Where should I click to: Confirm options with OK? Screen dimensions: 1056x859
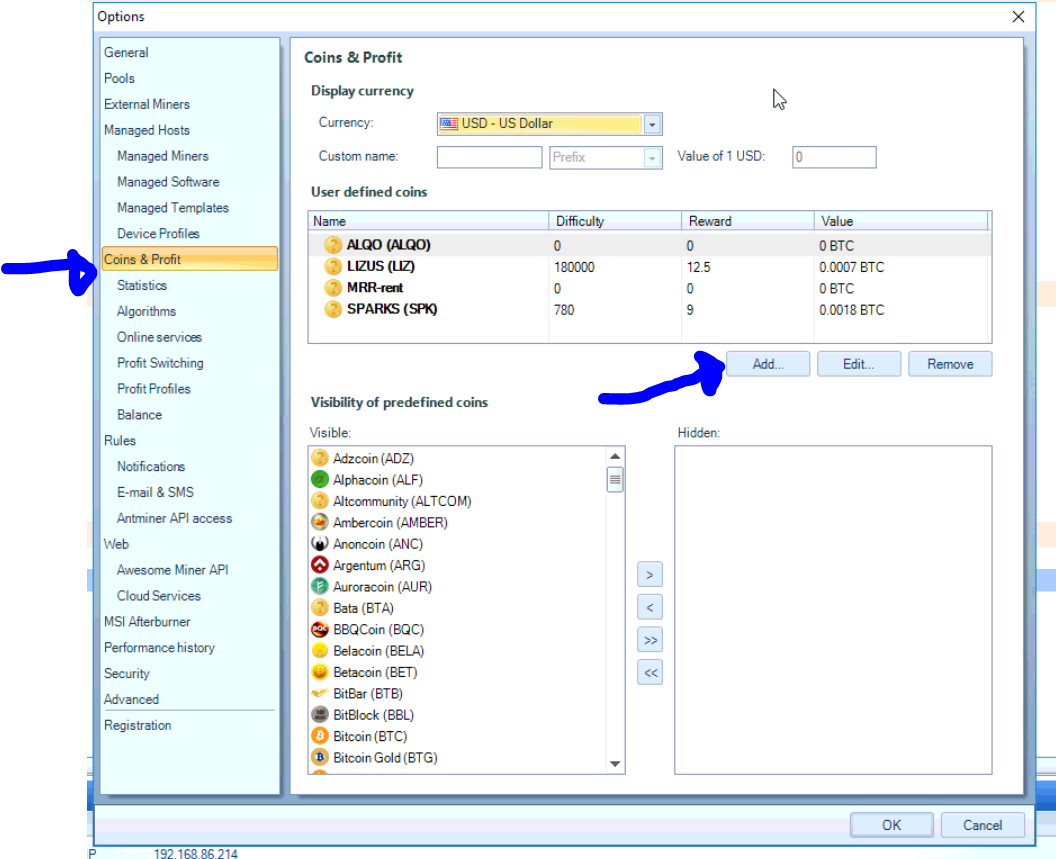pos(891,825)
